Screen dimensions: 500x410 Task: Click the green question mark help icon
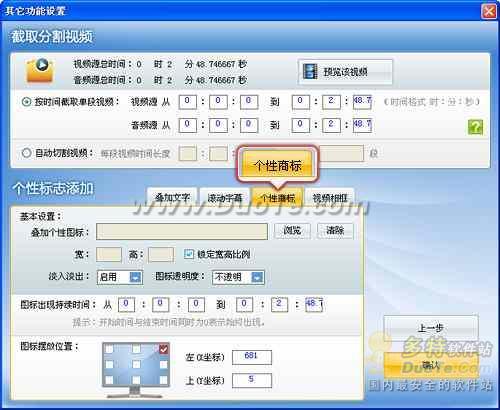point(475,127)
